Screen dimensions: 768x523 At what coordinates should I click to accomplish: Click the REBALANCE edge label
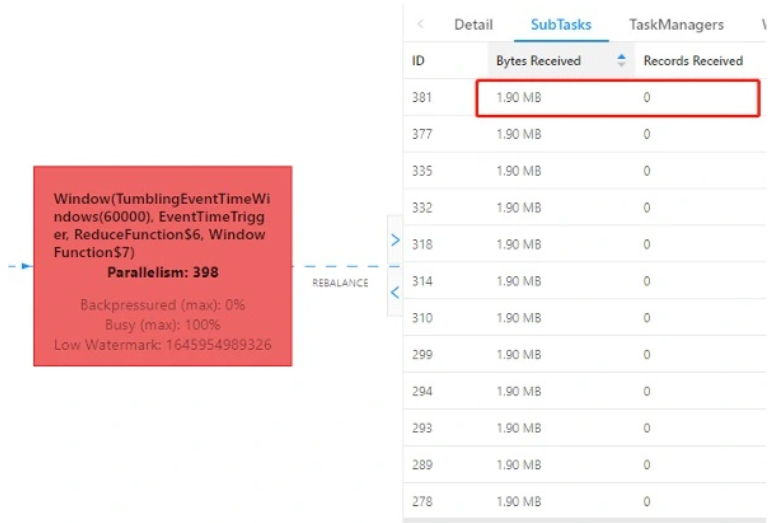[x=340, y=283]
